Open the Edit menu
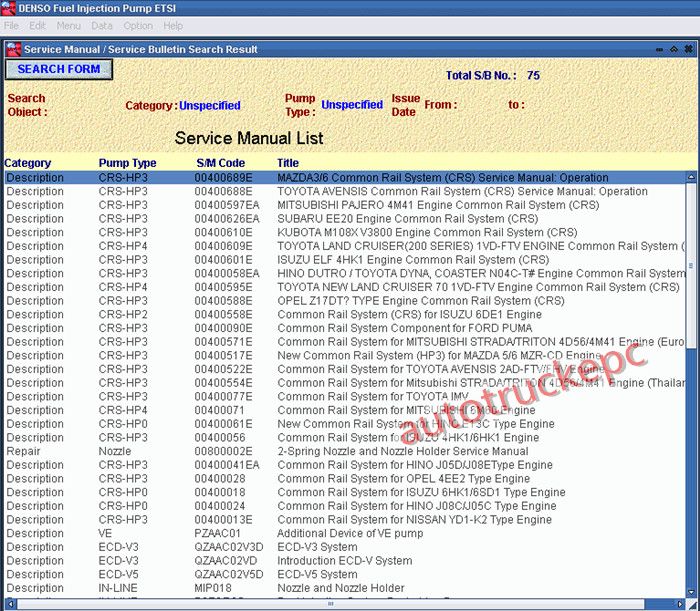 38,26
